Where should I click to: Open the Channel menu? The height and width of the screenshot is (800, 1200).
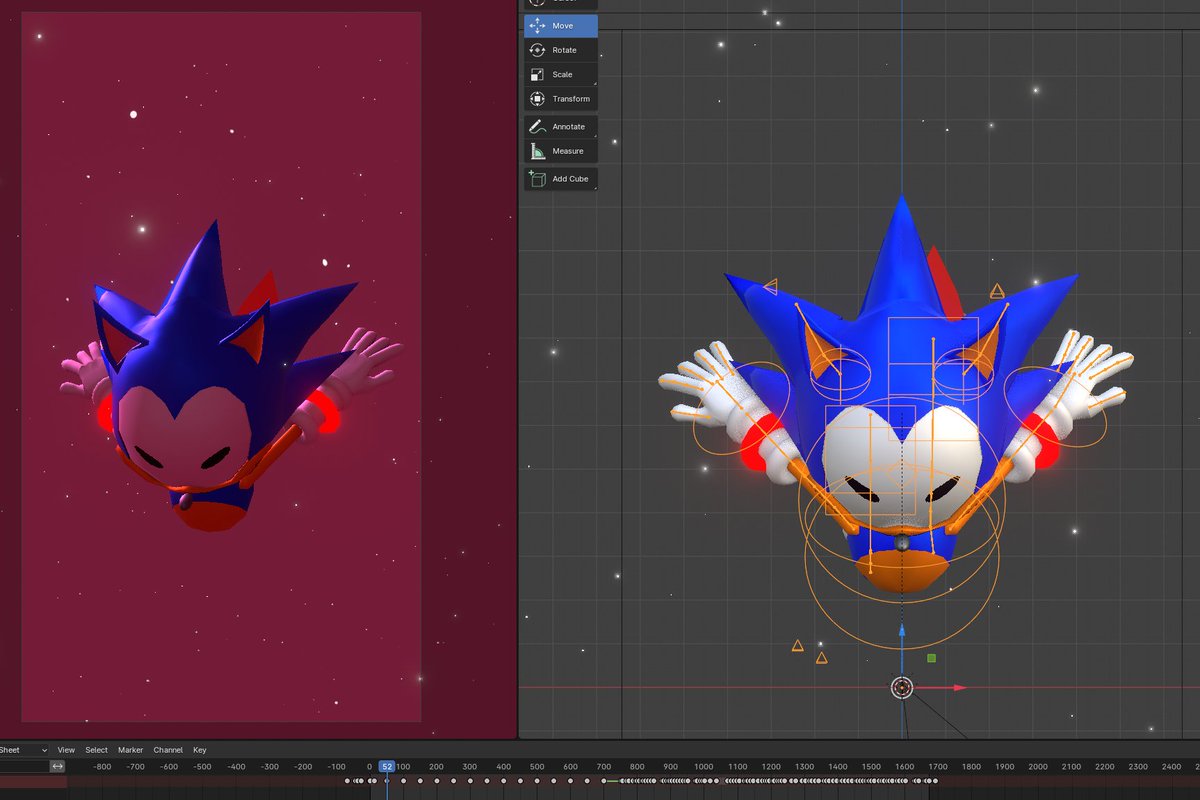coord(168,750)
